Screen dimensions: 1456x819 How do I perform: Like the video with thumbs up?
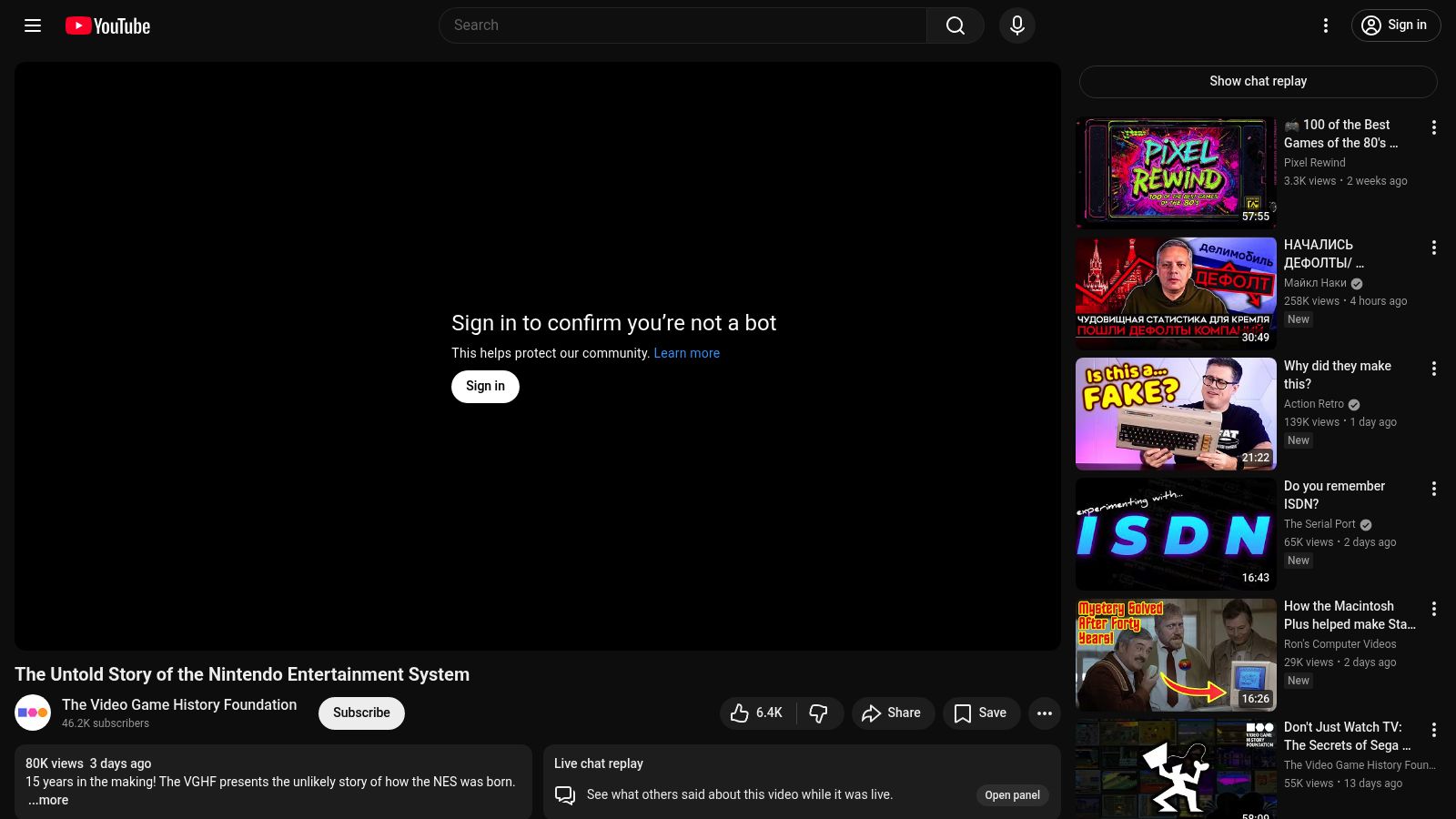(x=757, y=713)
